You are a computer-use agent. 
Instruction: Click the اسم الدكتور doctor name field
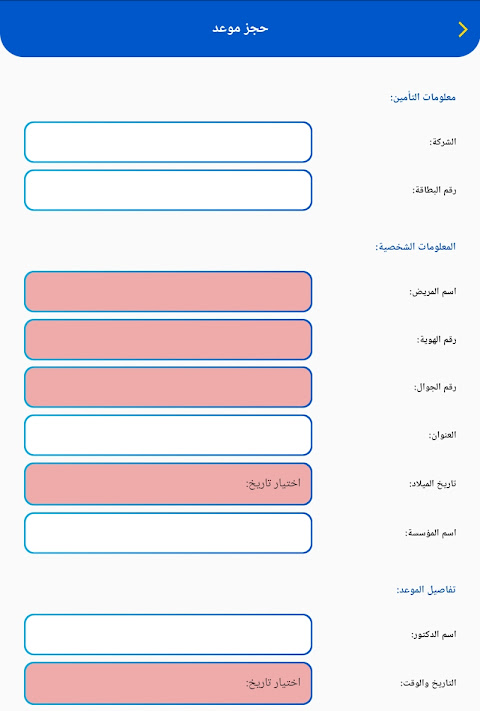point(168,634)
